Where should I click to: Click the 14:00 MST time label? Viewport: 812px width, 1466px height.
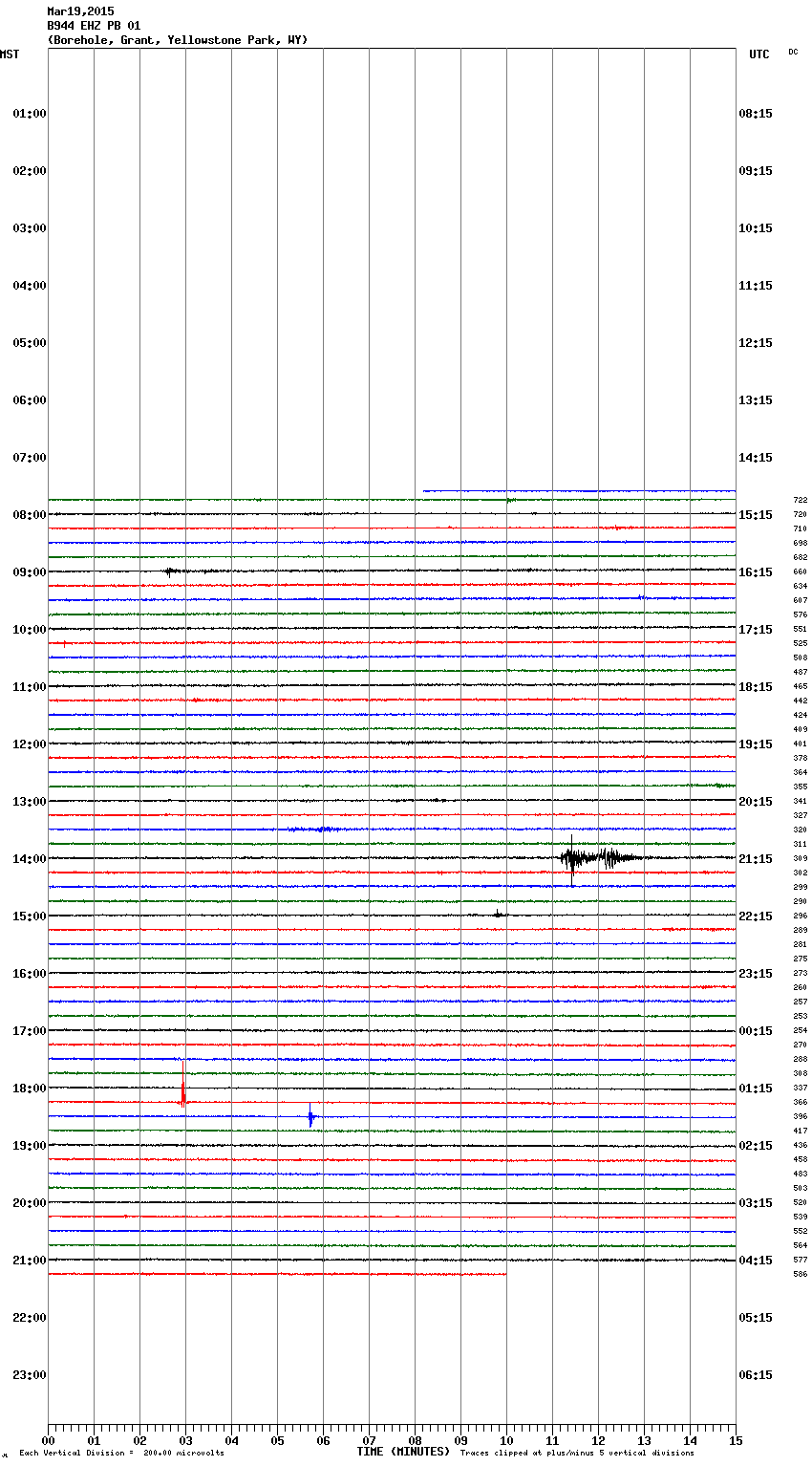pyautogui.click(x=30, y=859)
